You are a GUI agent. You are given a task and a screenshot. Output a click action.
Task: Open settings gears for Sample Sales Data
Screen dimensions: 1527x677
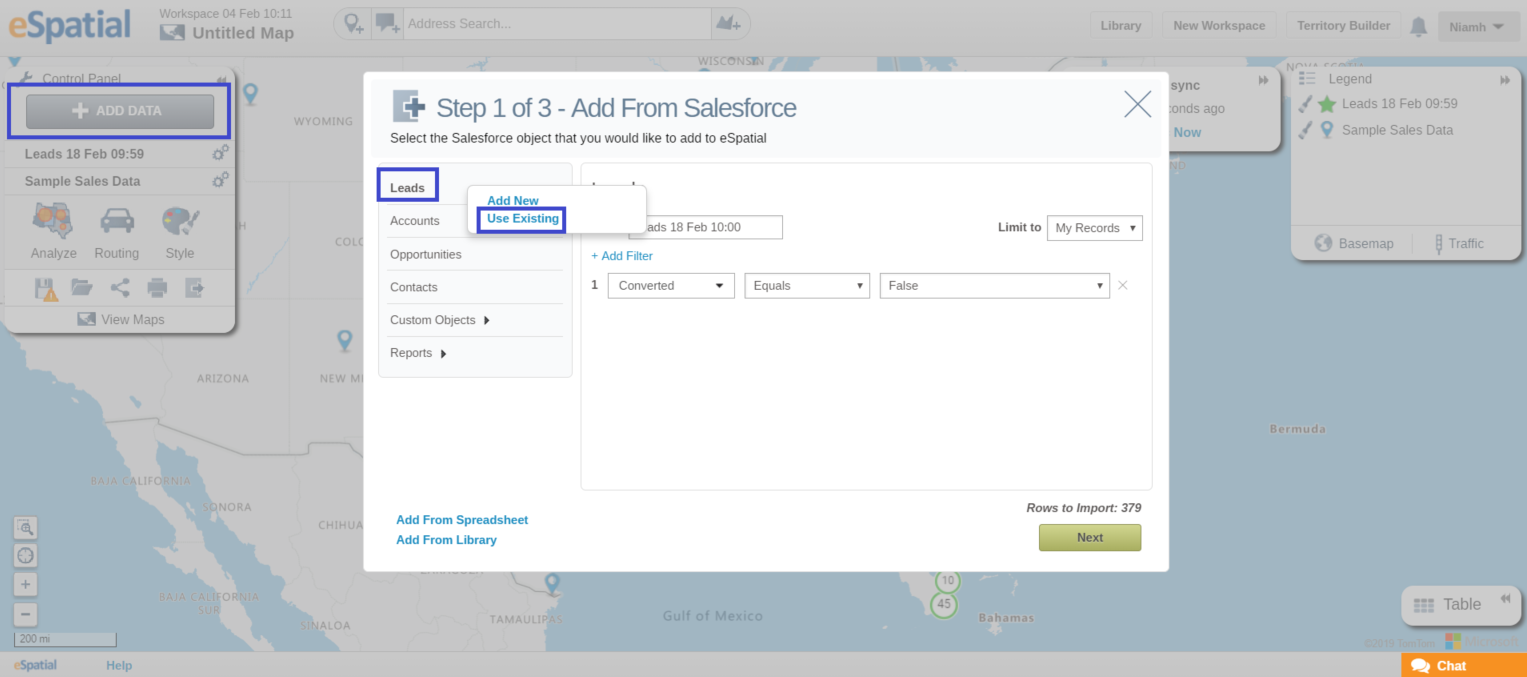tap(220, 180)
